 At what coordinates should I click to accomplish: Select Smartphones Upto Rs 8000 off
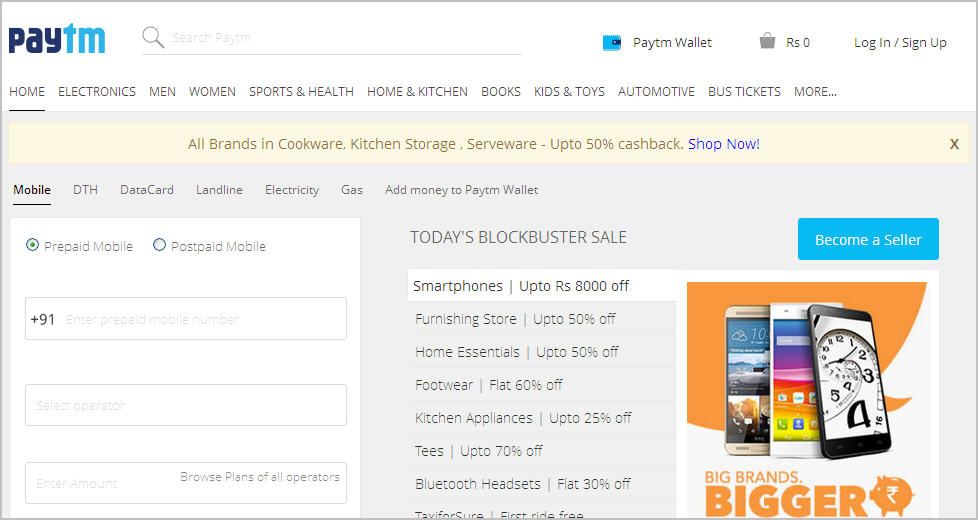(x=541, y=286)
